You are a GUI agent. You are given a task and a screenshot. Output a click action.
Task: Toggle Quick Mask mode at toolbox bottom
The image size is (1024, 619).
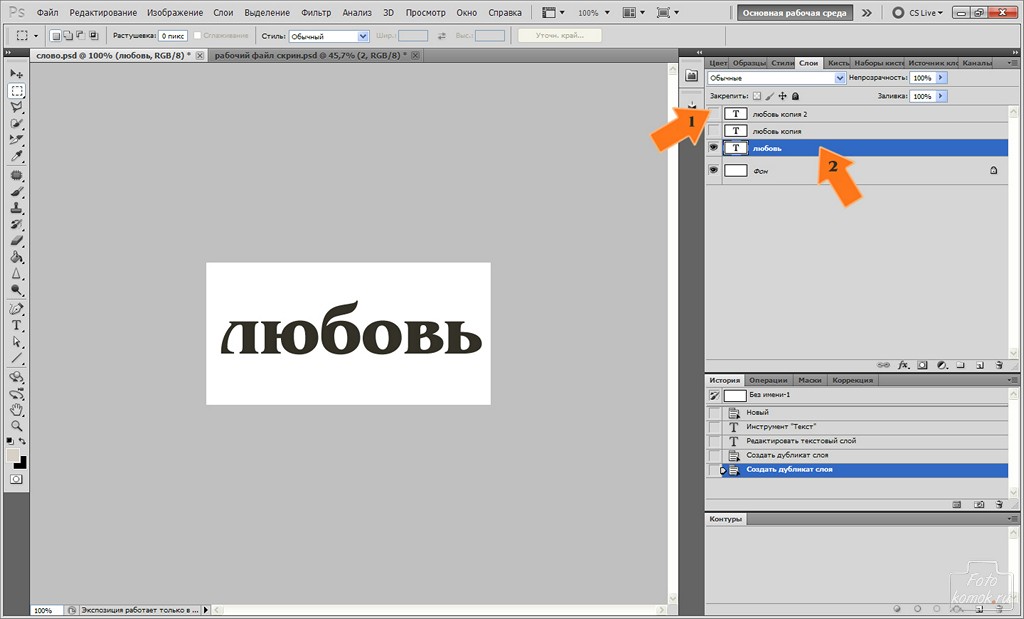[x=16, y=479]
